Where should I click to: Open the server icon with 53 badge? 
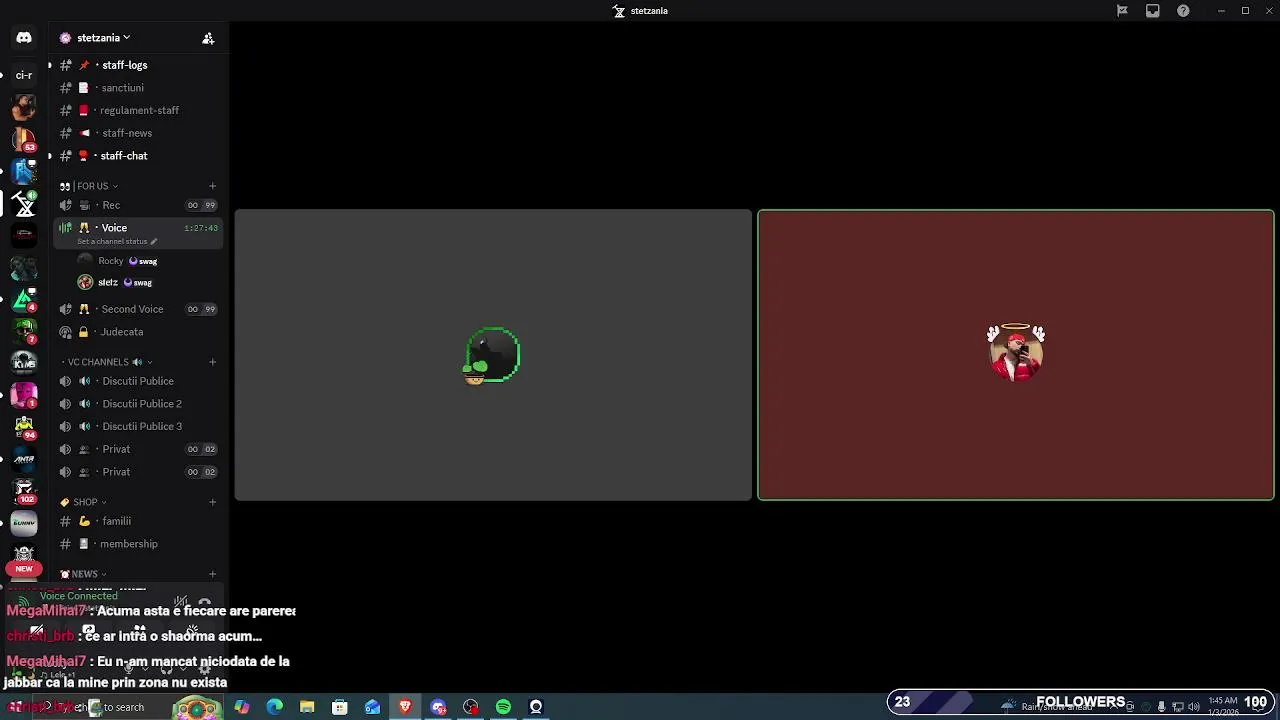24,139
